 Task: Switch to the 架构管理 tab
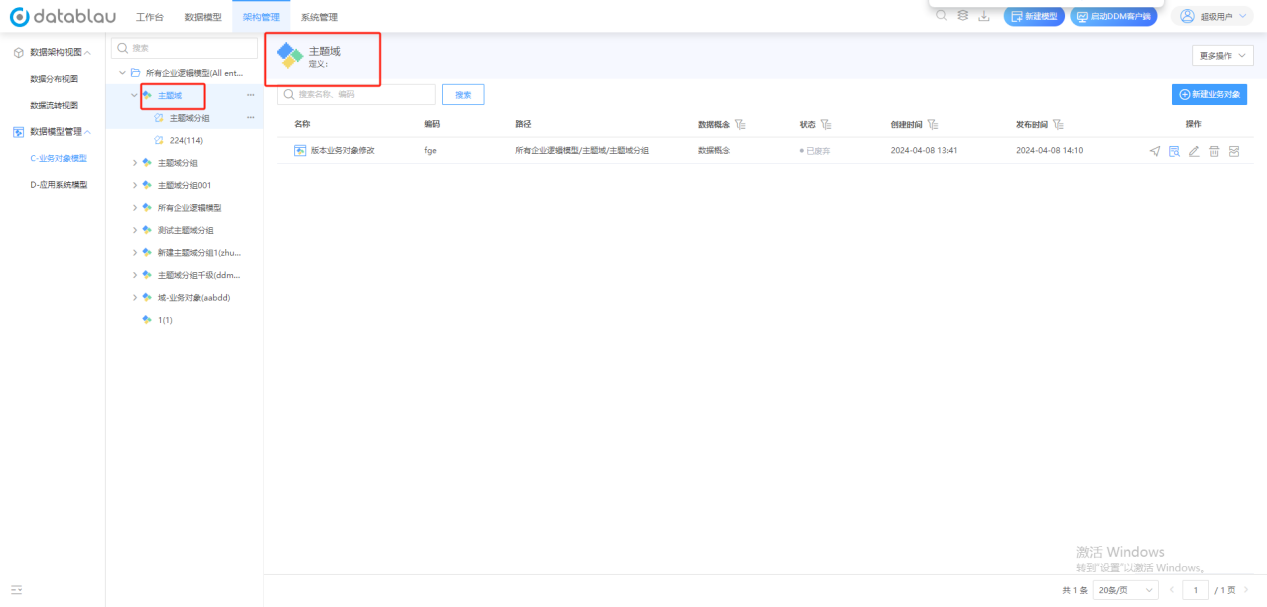(261, 17)
